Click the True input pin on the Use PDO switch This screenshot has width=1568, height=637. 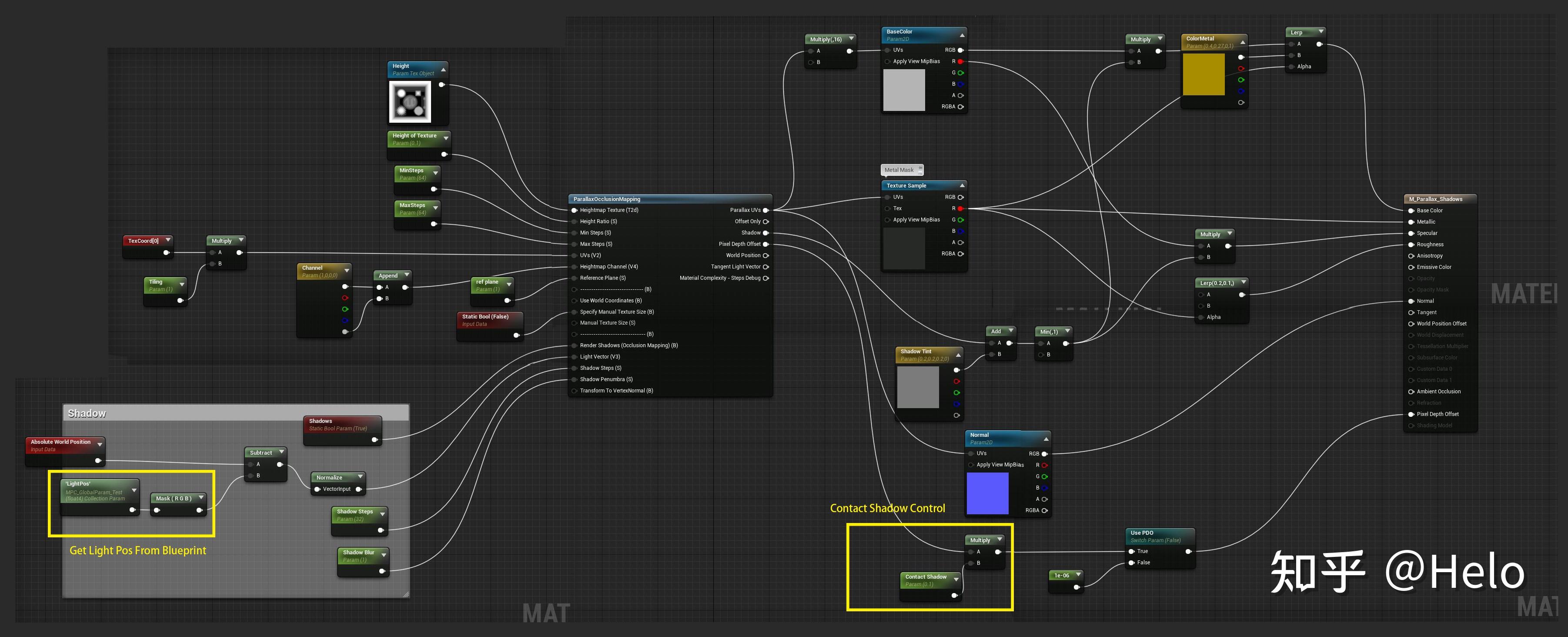point(1133,551)
